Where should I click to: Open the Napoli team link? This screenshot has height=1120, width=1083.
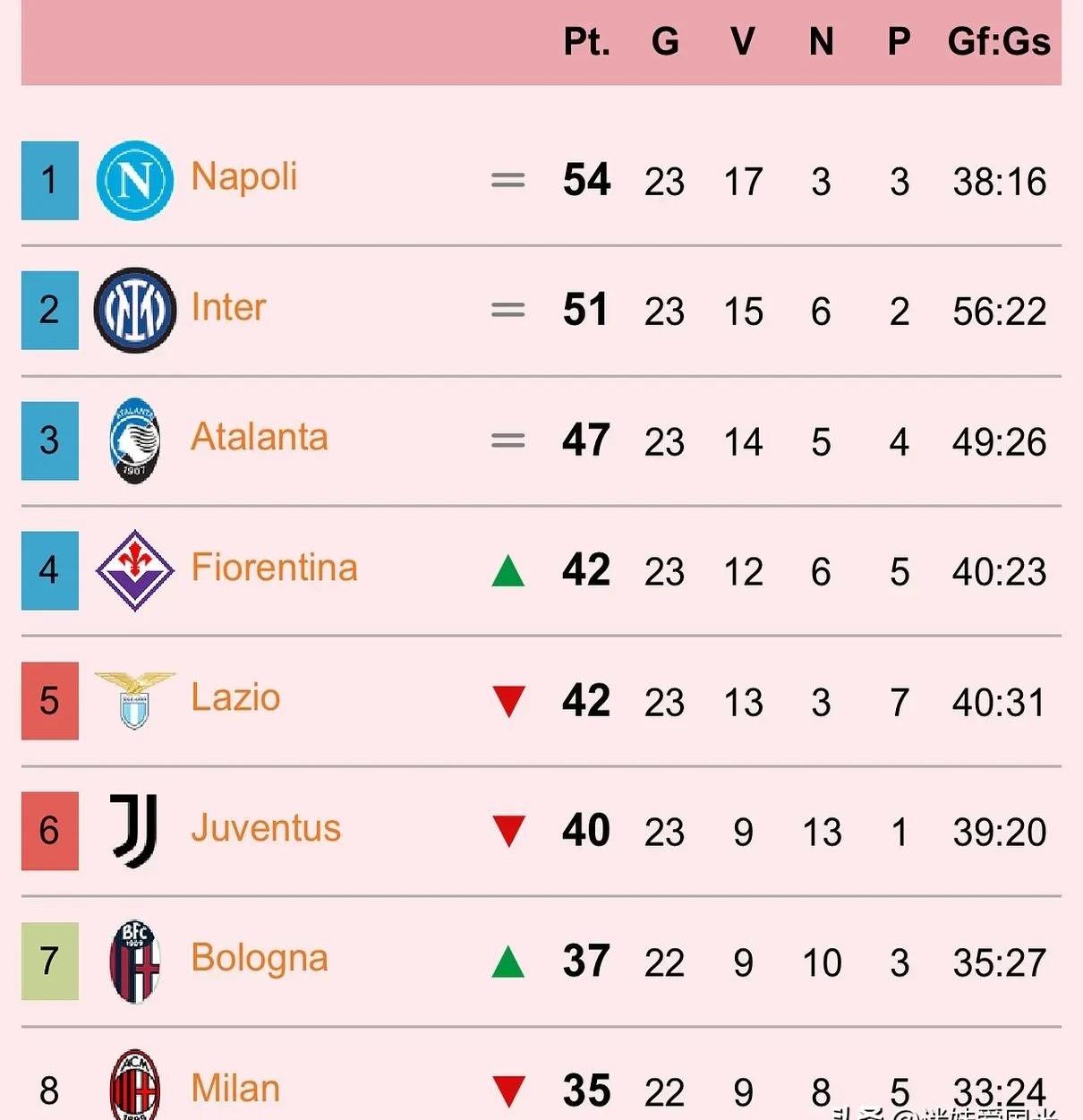243,177
